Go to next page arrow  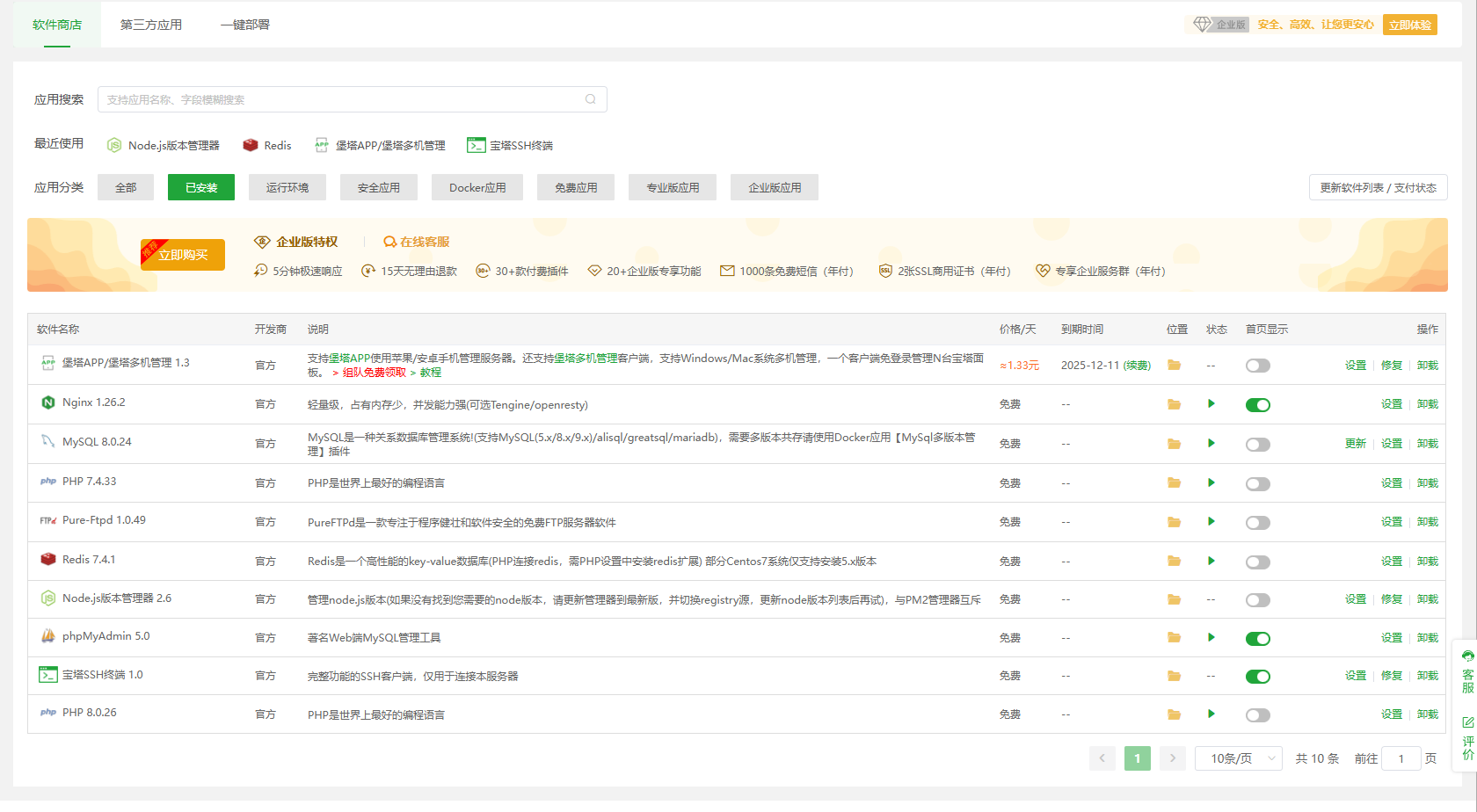coord(1172,758)
